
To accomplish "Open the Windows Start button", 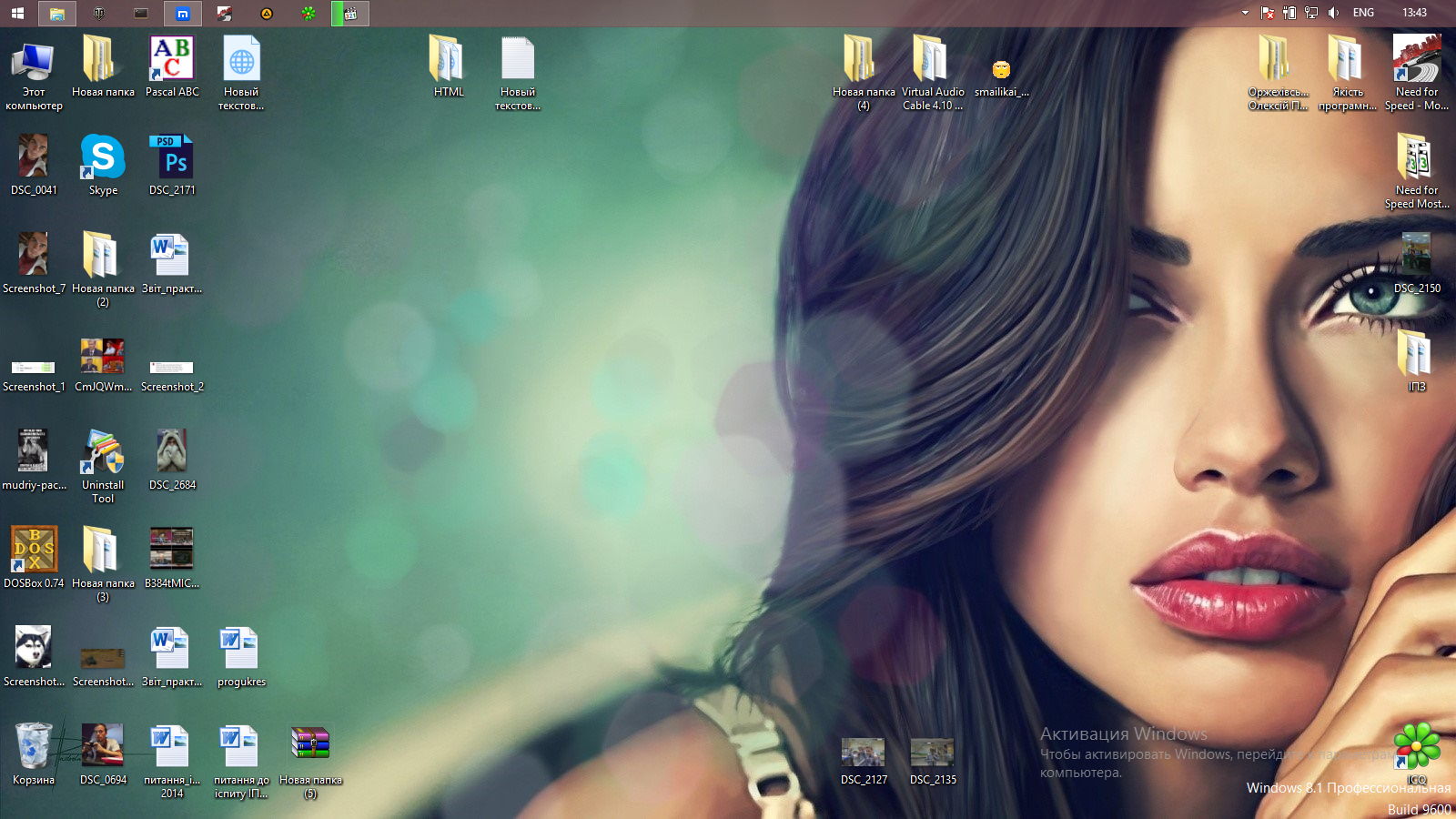I will coord(17,14).
